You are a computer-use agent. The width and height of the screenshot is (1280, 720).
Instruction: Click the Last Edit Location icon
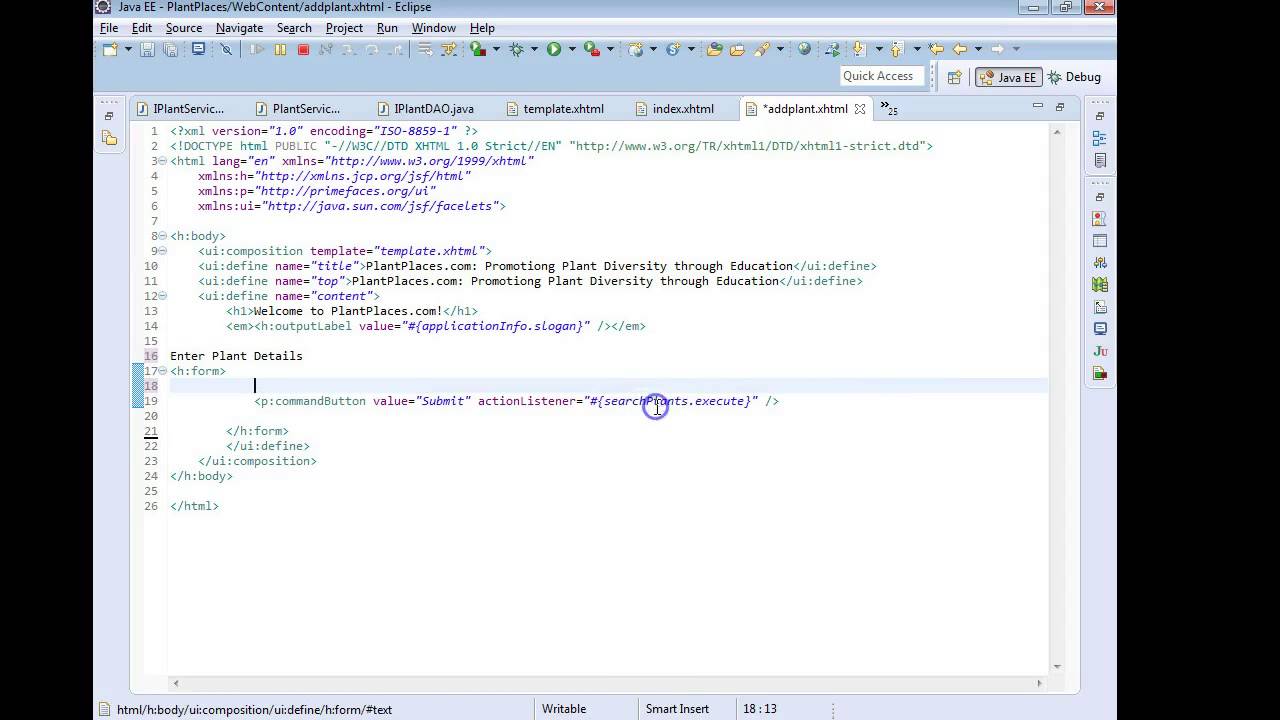(936, 49)
